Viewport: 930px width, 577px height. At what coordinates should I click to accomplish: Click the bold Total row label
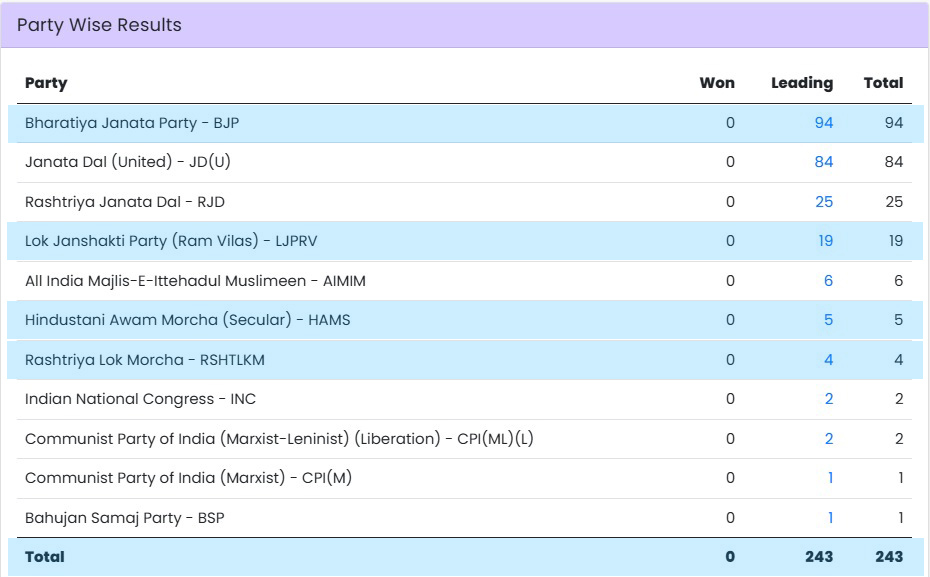pyautogui.click(x=44, y=557)
